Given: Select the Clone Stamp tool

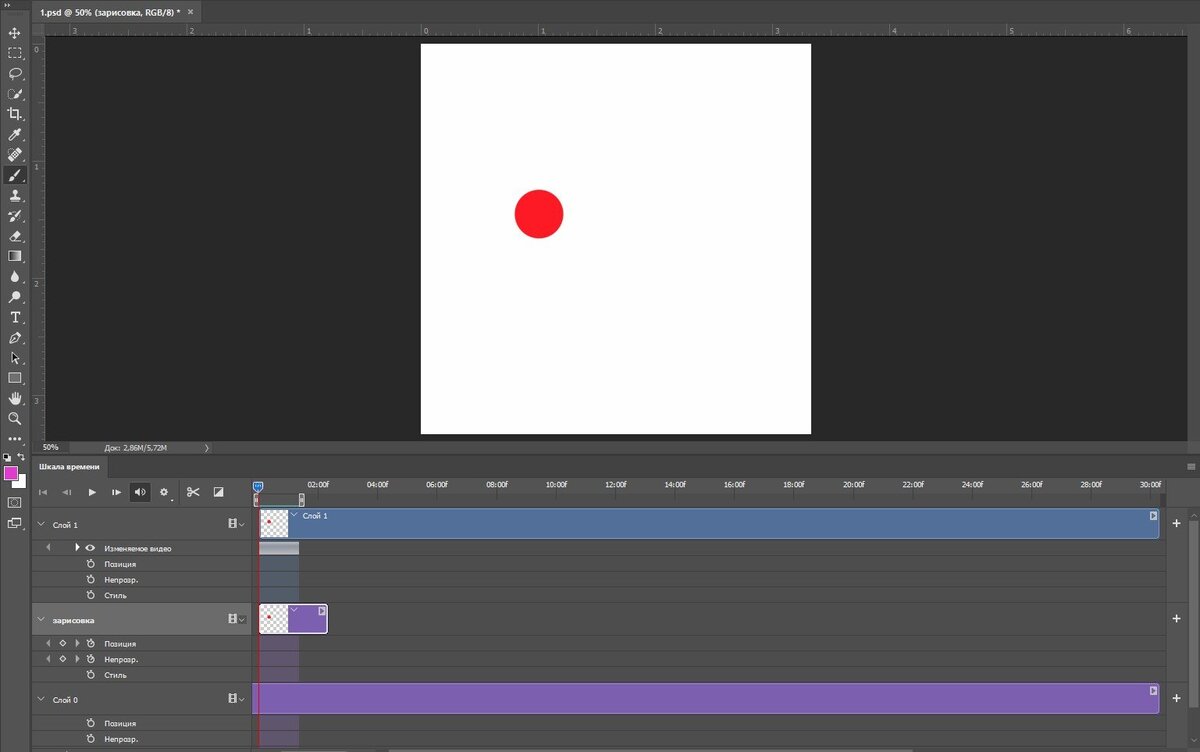Looking at the screenshot, I should coord(15,195).
